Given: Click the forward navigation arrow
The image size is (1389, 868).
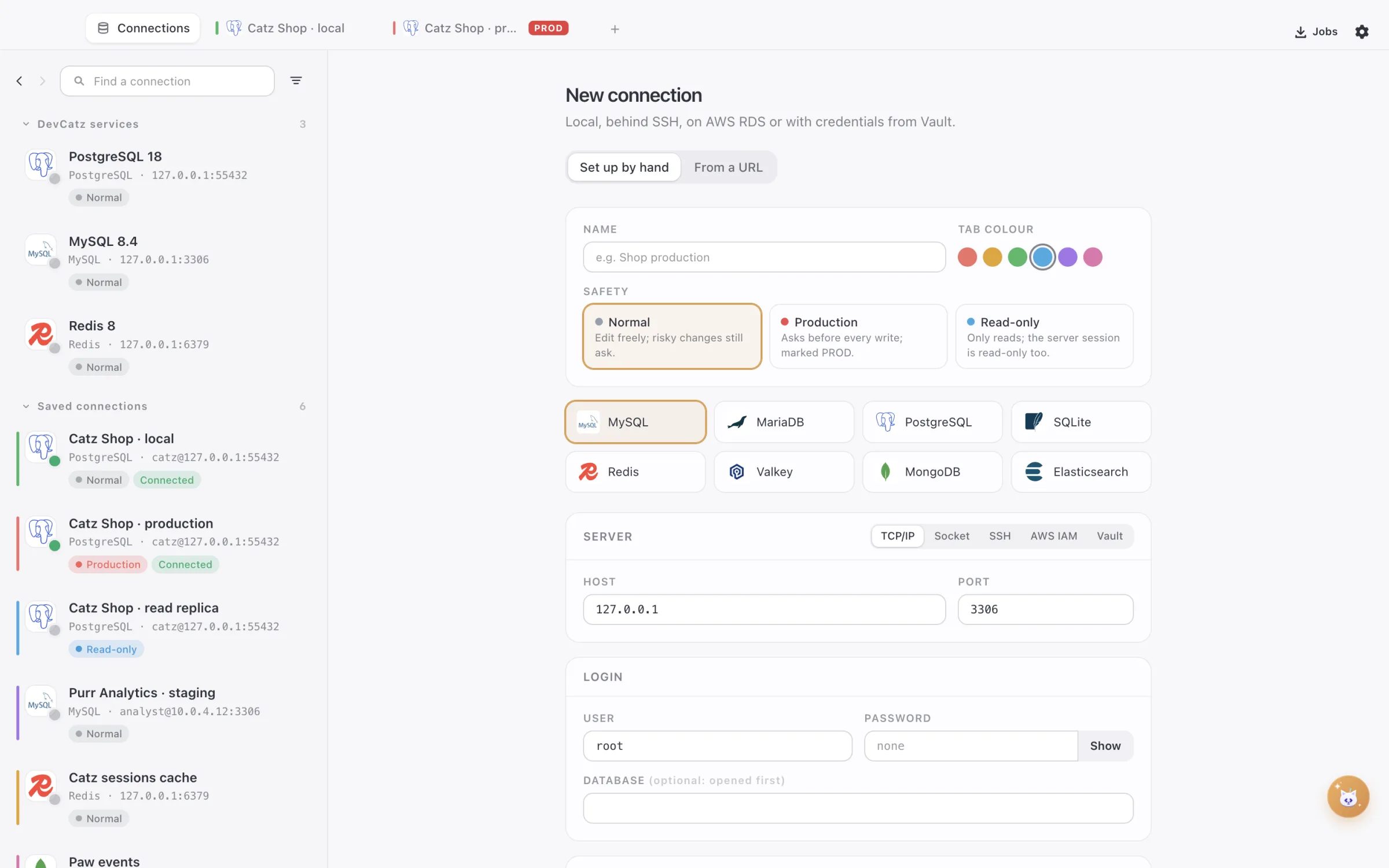Looking at the screenshot, I should [42, 81].
